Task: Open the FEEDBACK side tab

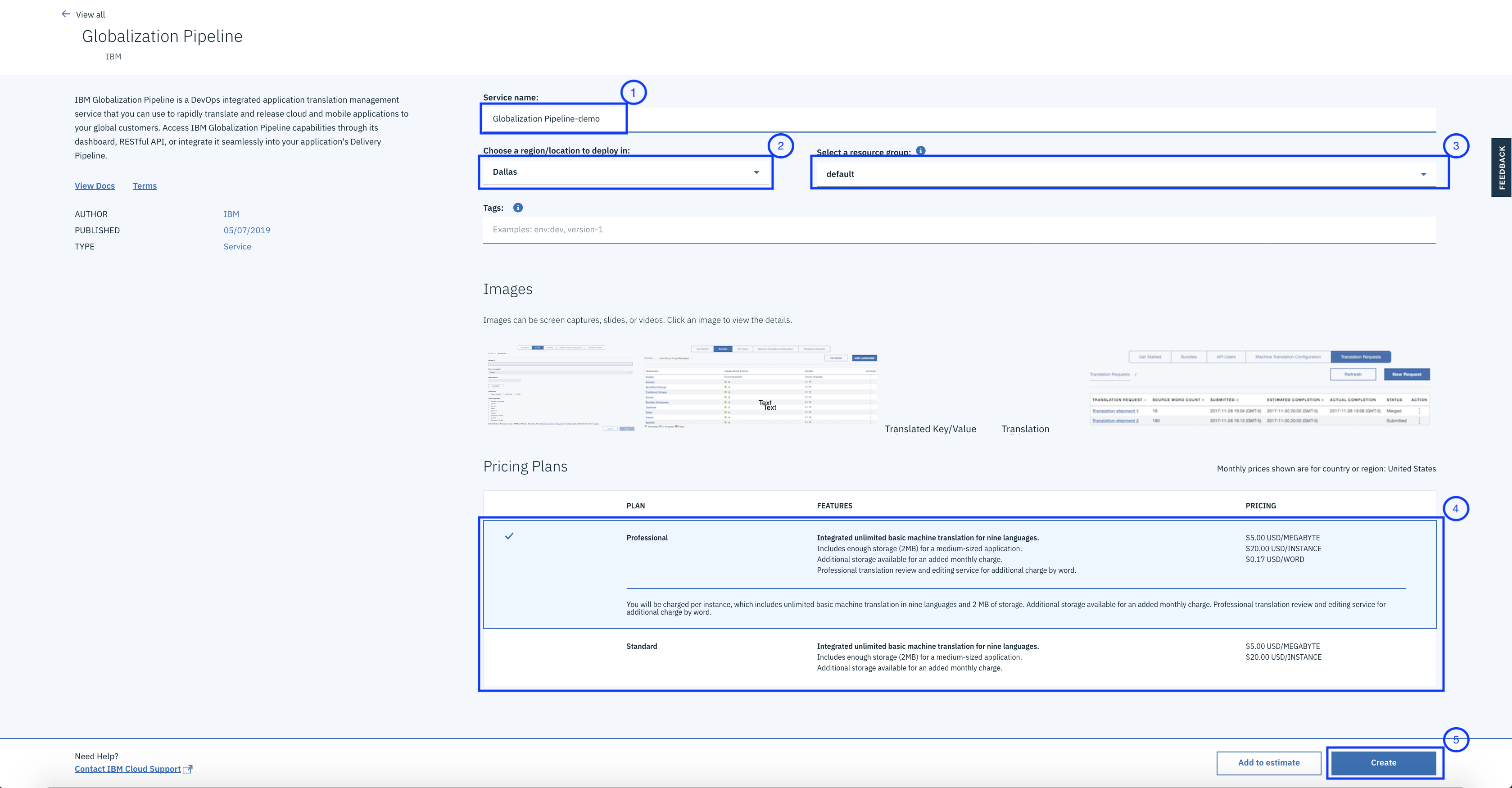Action: pyautogui.click(x=1502, y=168)
